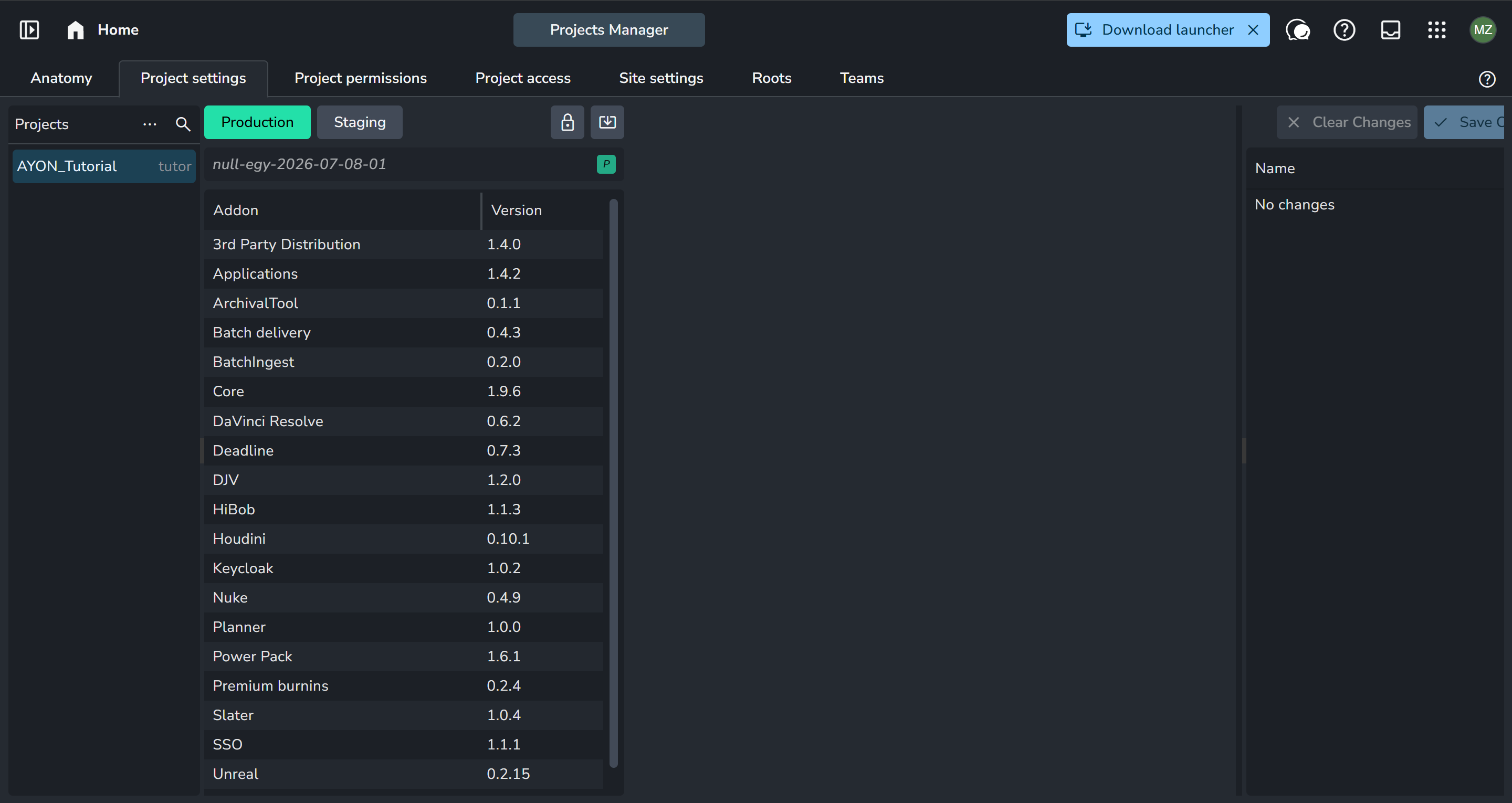Click the Clear Changes button
The width and height of the screenshot is (1512, 803).
[1347, 122]
